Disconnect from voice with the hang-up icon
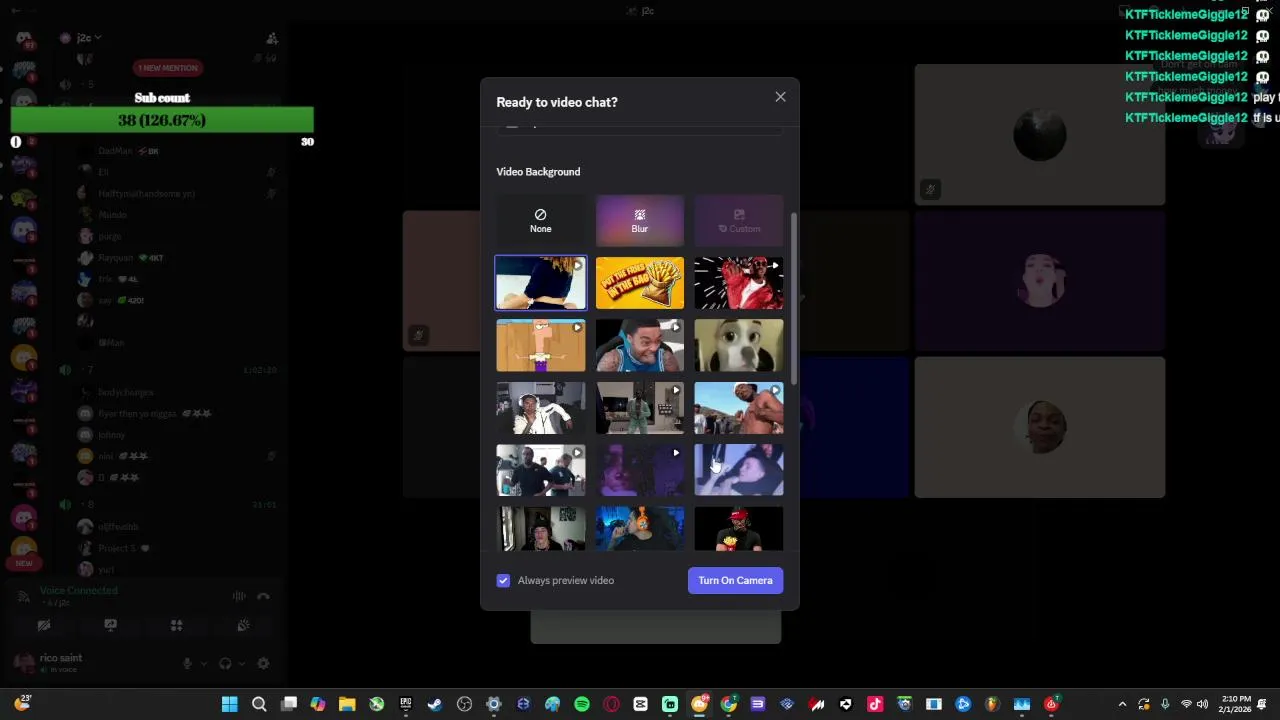1280x720 pixels. pos(264,596)
